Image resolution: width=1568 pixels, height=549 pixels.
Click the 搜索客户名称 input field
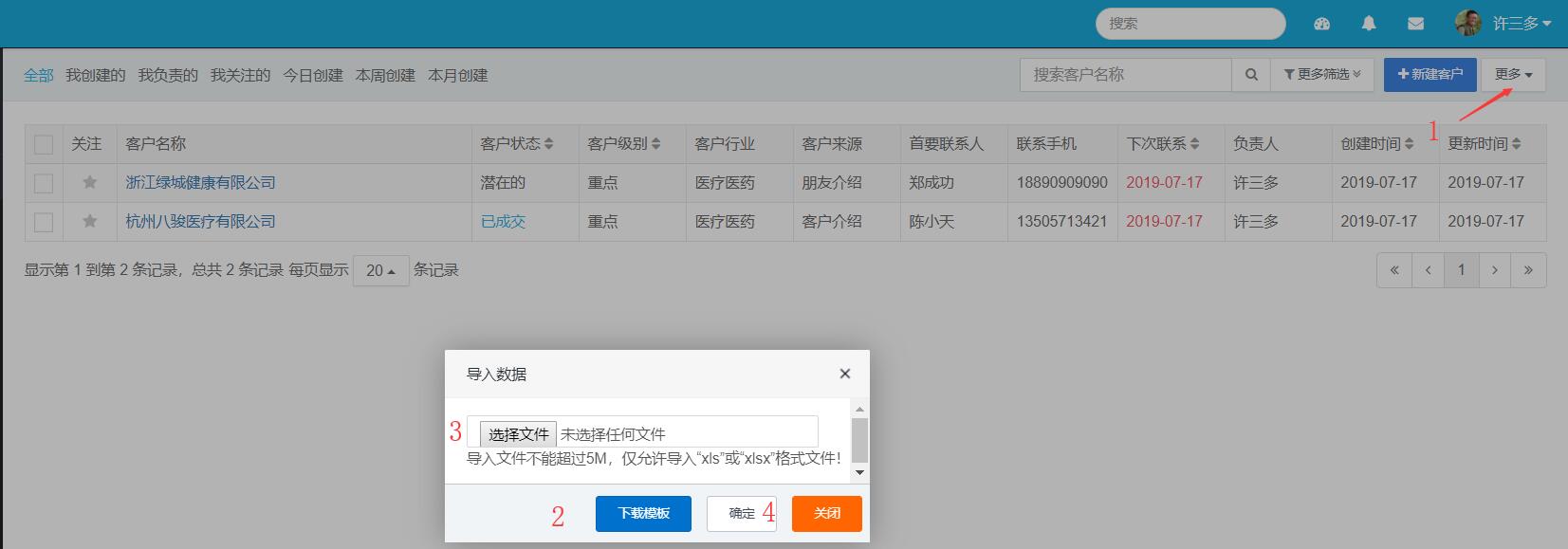click(x=1125, y=74)
